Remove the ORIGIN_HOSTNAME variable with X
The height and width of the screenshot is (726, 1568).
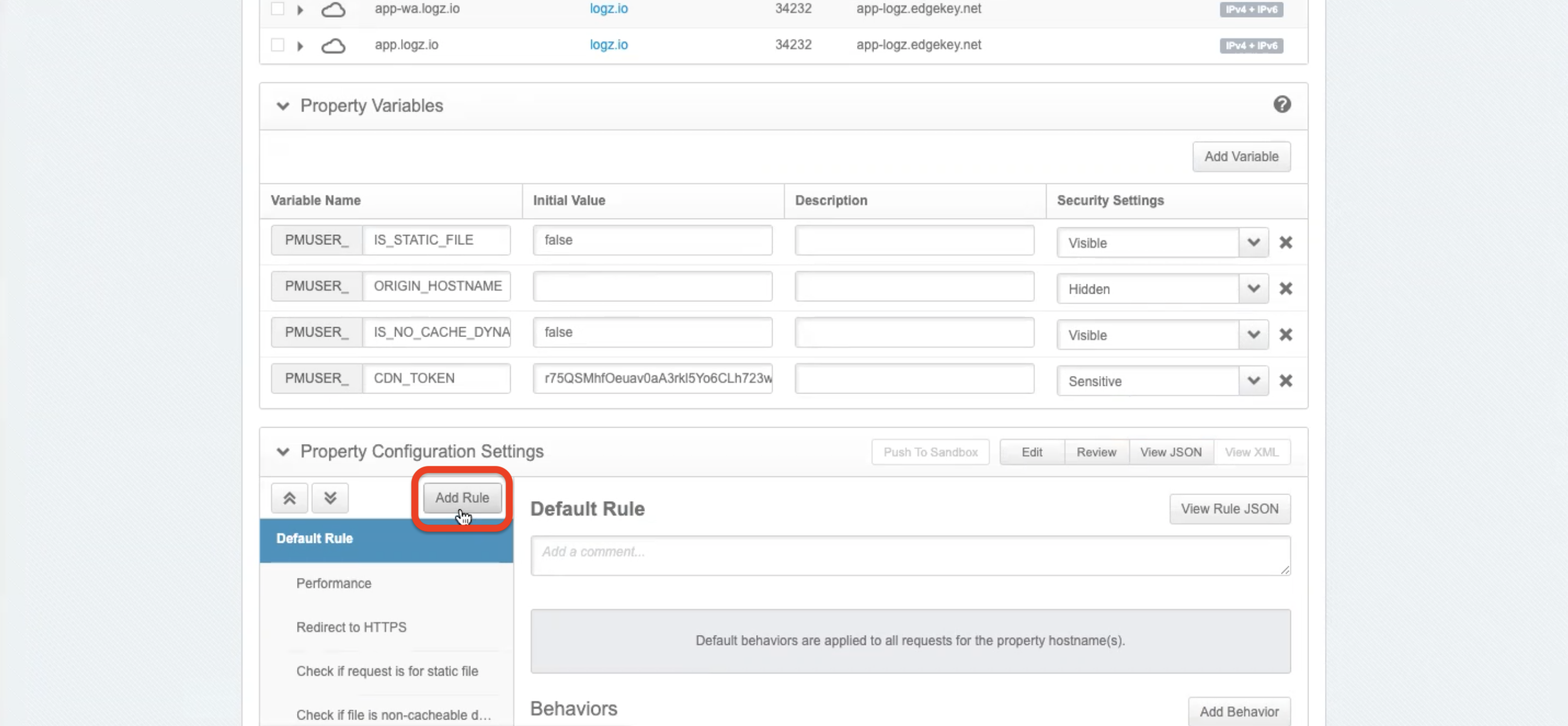coord(1286,288)
